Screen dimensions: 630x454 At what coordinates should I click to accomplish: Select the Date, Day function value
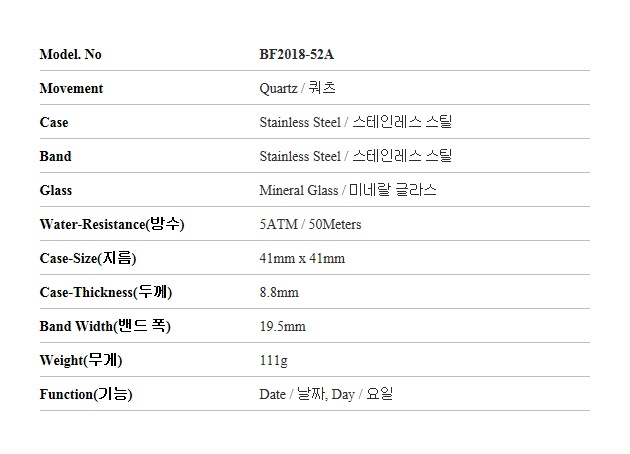coord(326,394)
